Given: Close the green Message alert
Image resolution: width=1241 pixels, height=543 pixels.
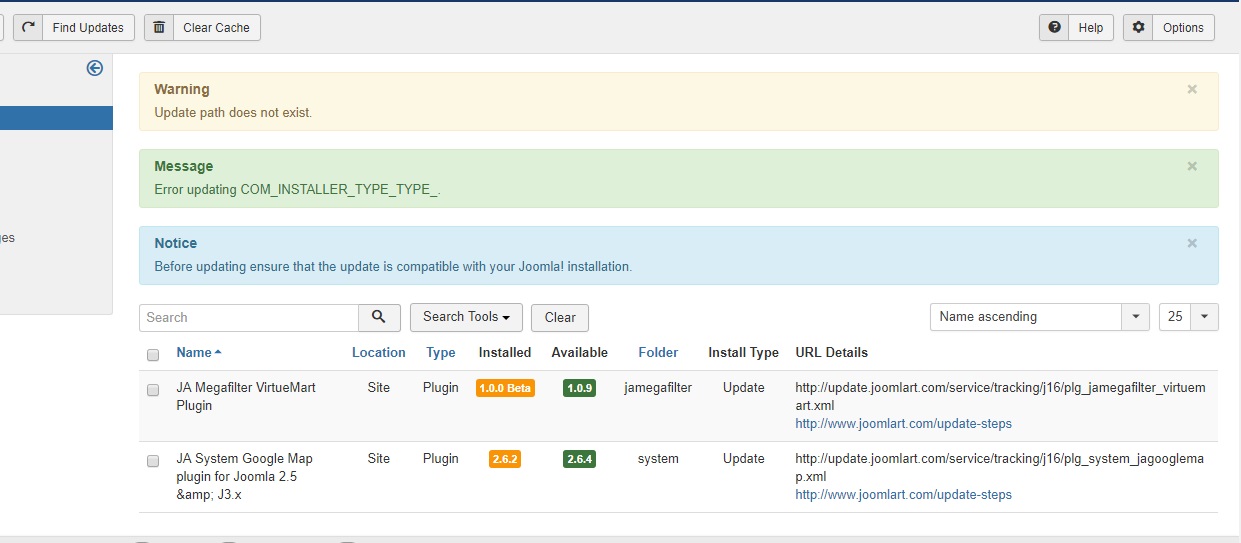Looking at the screenshot, I should pyautogui.click(x=1191, y=166).
